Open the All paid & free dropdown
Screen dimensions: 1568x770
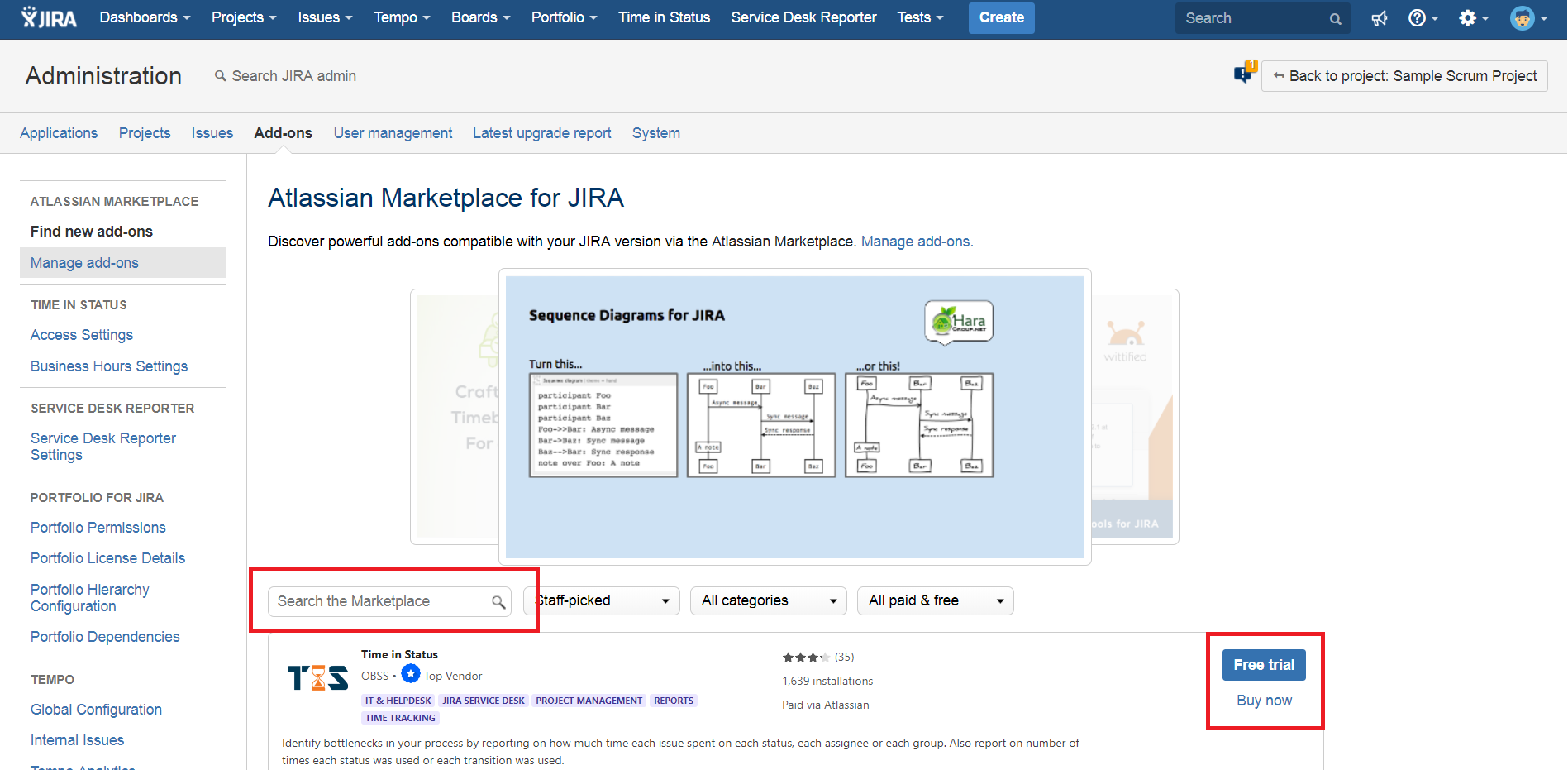click(935, 601)
